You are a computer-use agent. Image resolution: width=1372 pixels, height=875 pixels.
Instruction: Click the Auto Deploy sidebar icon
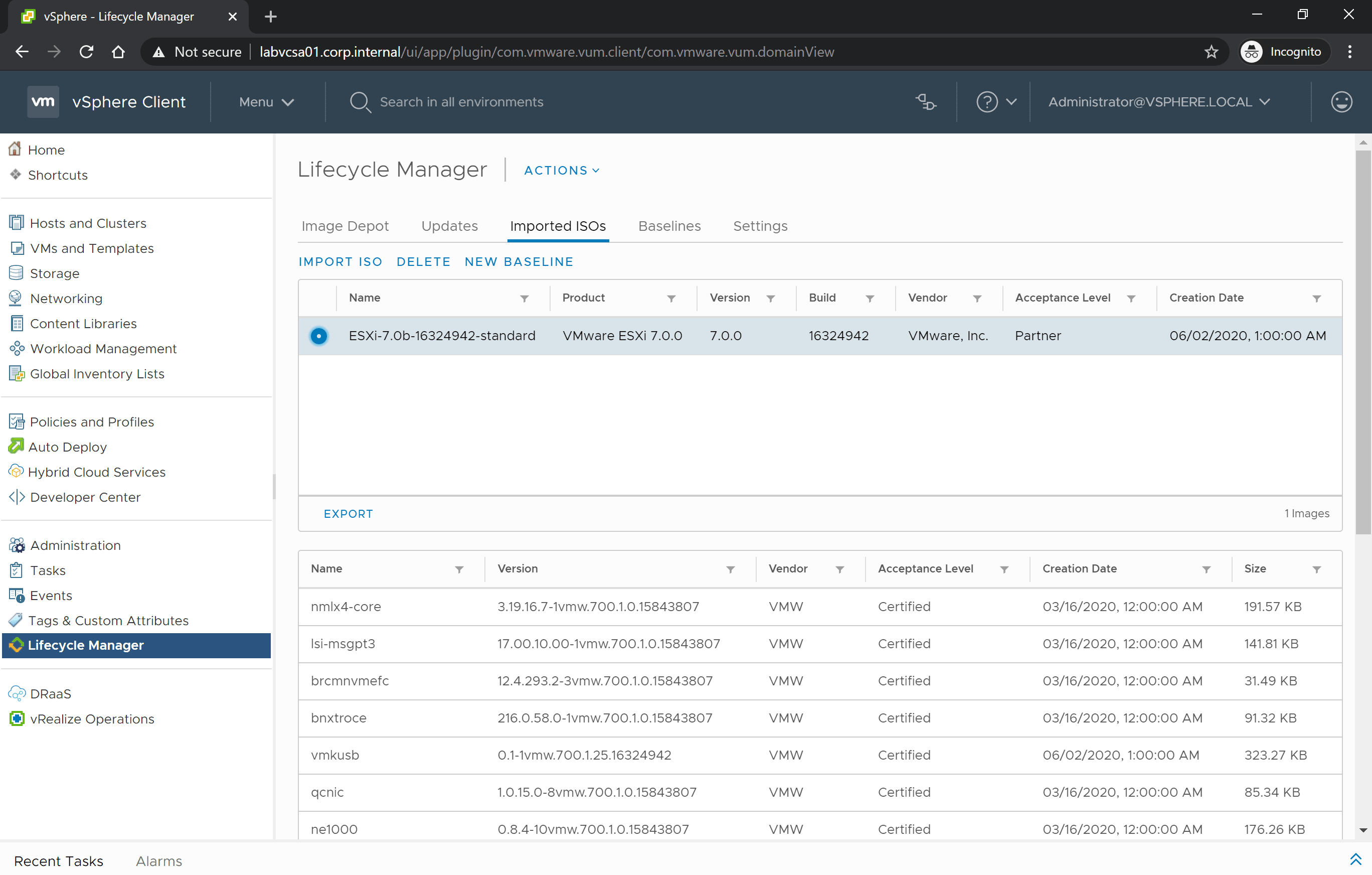point(16,446)
